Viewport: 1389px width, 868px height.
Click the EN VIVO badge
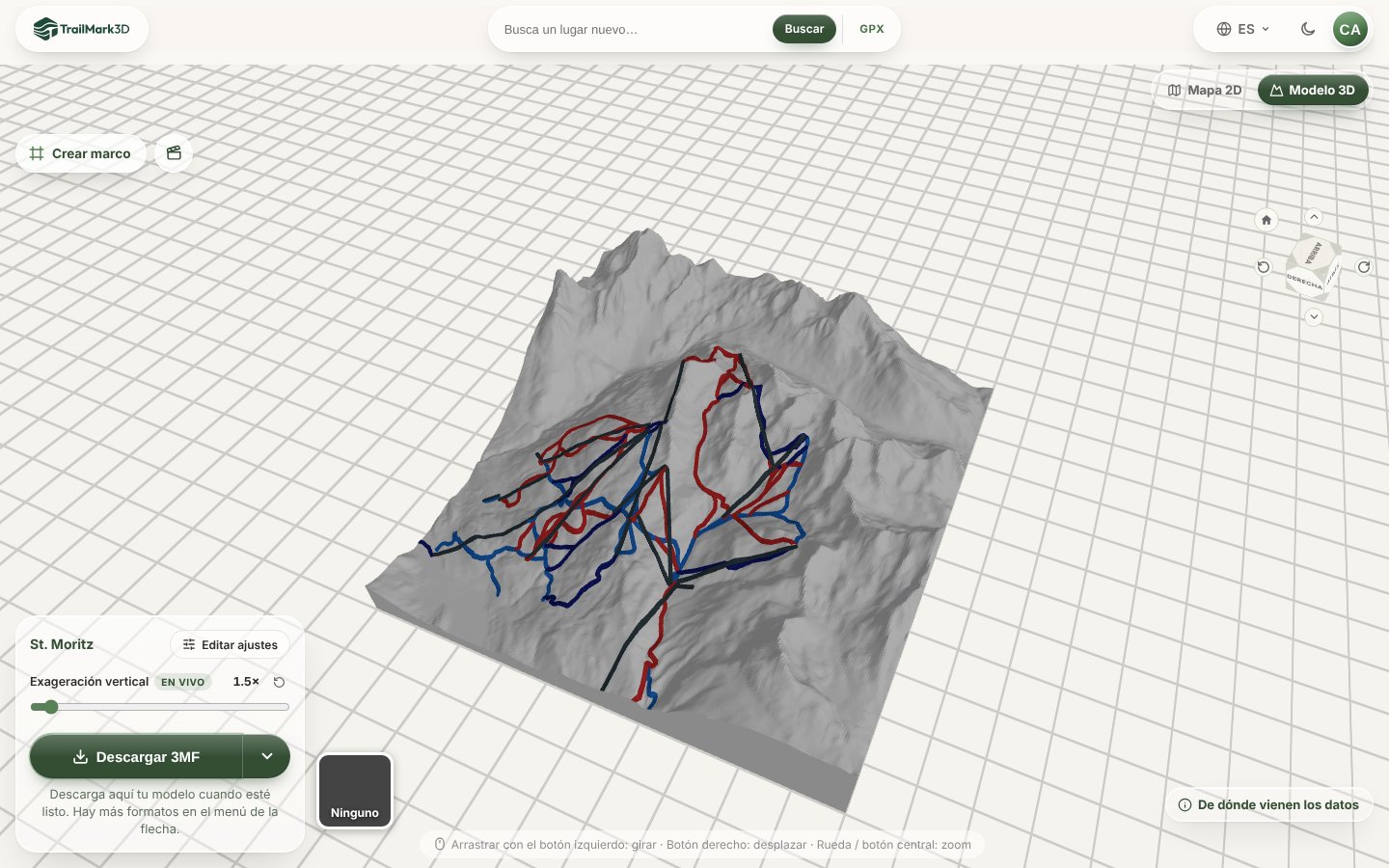point(183,682)
